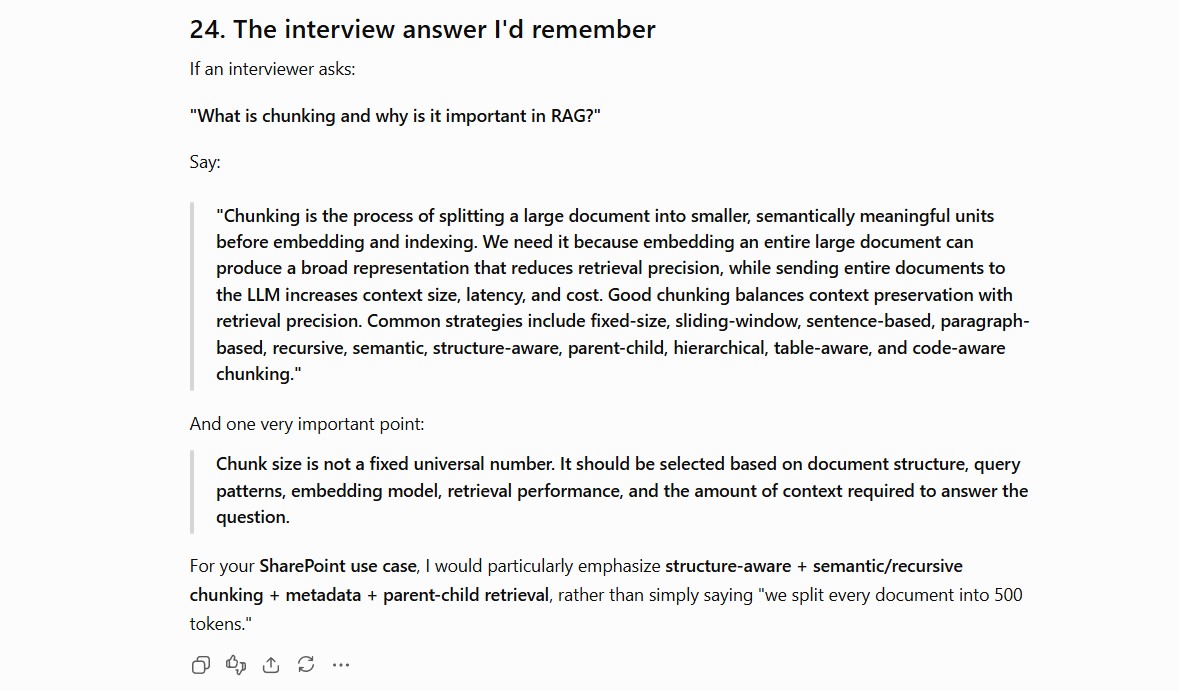Image resolution: width=1178 pixels, height=691 pixels.
Task: Click the word "question." ending second blockquote
Action: 252,517
